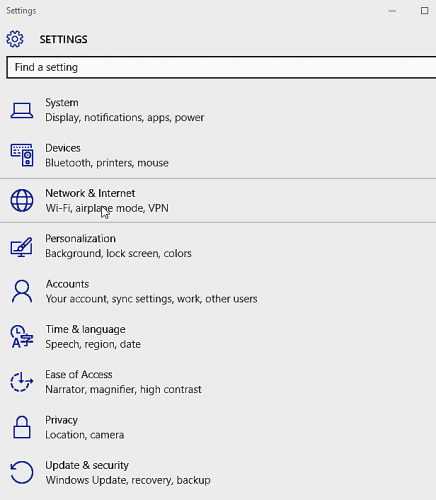Go to Background, lock screen, colors
This screenshot has width=436, height=500.
click(x=118, y=254)
